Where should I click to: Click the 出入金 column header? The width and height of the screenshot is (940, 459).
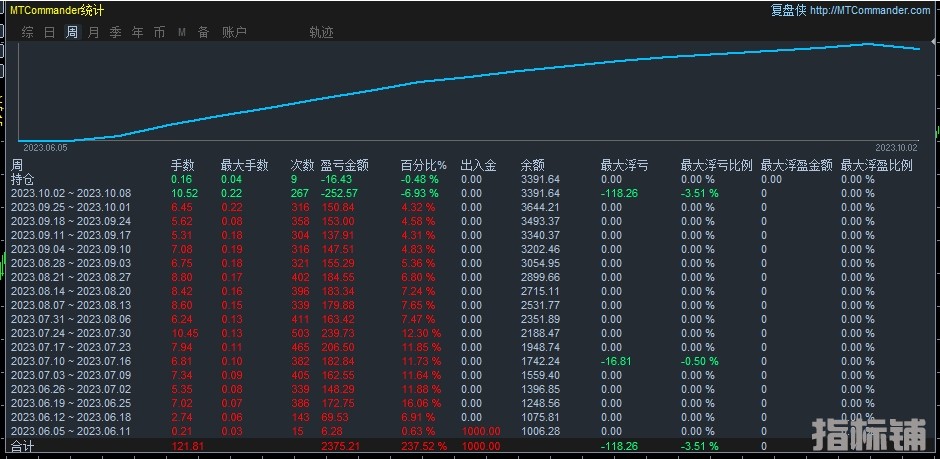pyautogui.click(x=478, y=166)
